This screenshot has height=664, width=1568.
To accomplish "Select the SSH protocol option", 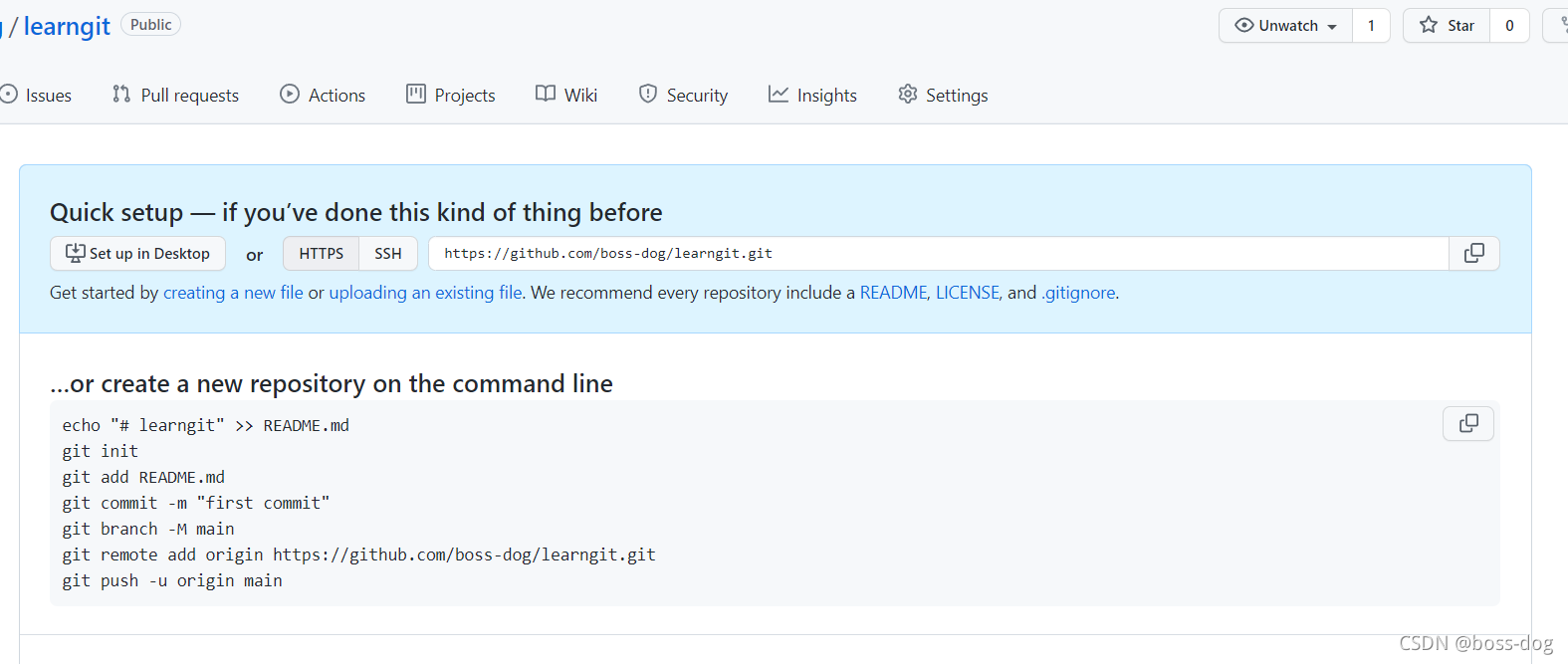I will tap(388, 254).
